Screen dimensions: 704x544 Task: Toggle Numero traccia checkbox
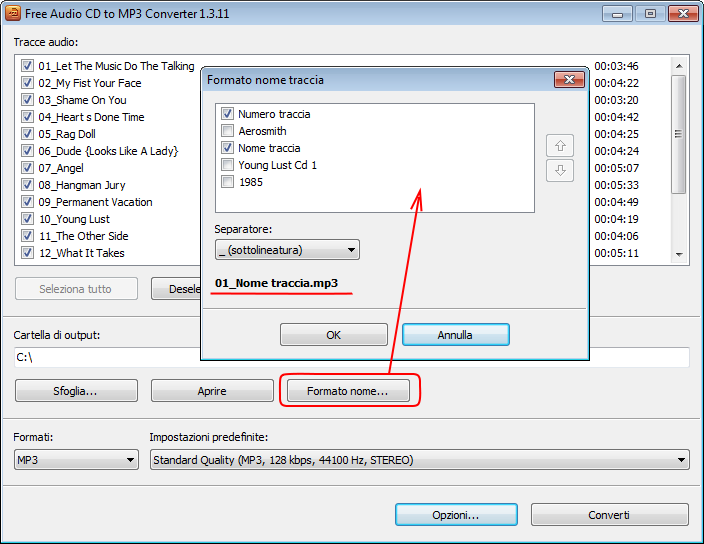tap(227, 114)
